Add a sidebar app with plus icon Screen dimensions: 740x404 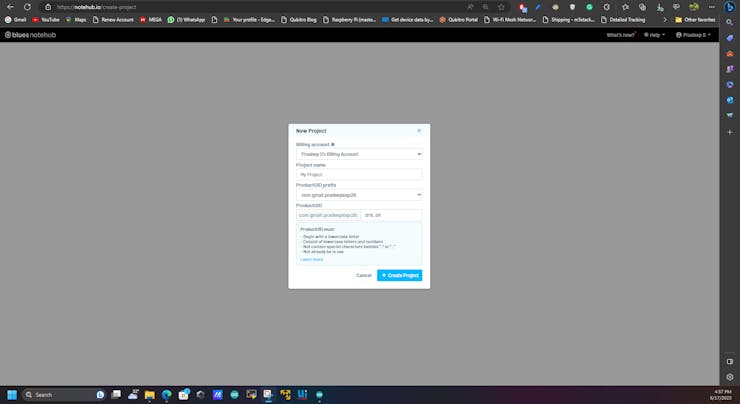[730, 132]
